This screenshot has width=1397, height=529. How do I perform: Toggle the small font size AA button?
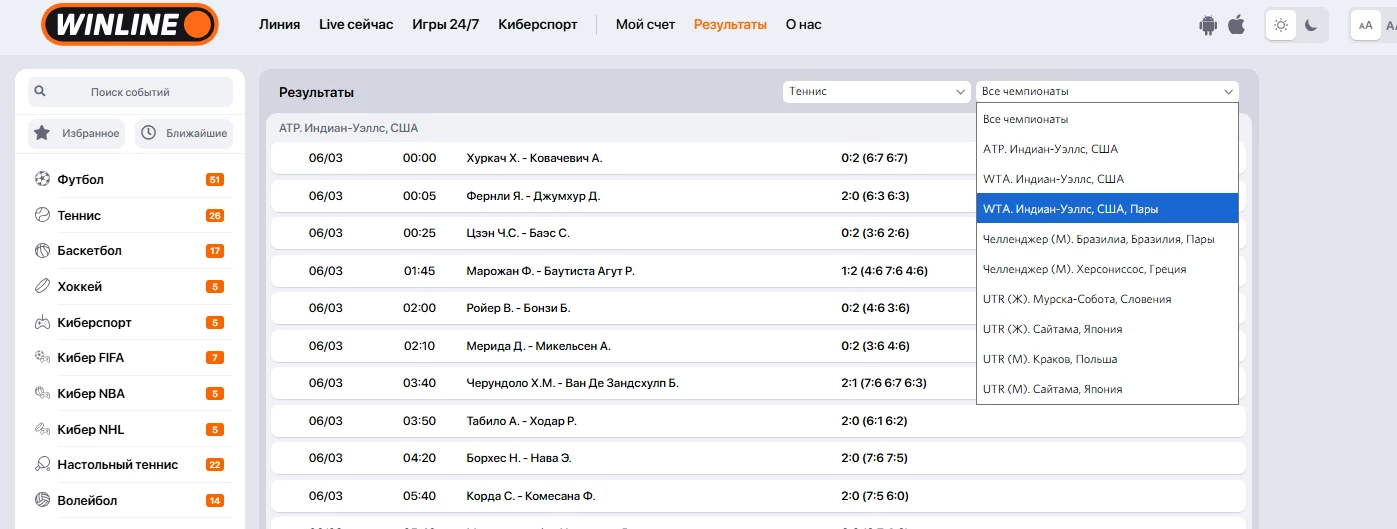pyautogui.click(x=1365, y=26)
